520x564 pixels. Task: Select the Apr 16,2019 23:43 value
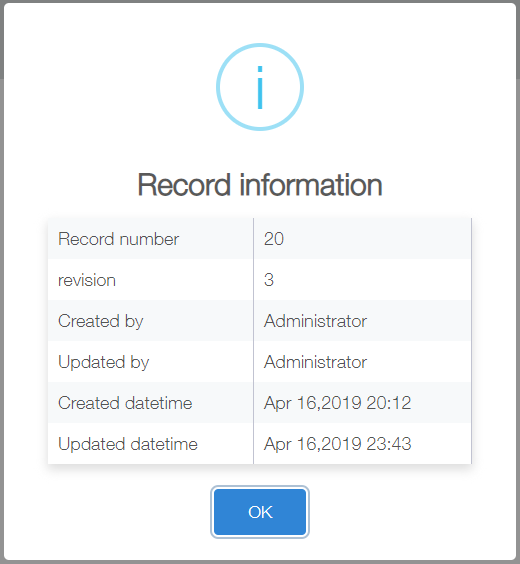337,444
